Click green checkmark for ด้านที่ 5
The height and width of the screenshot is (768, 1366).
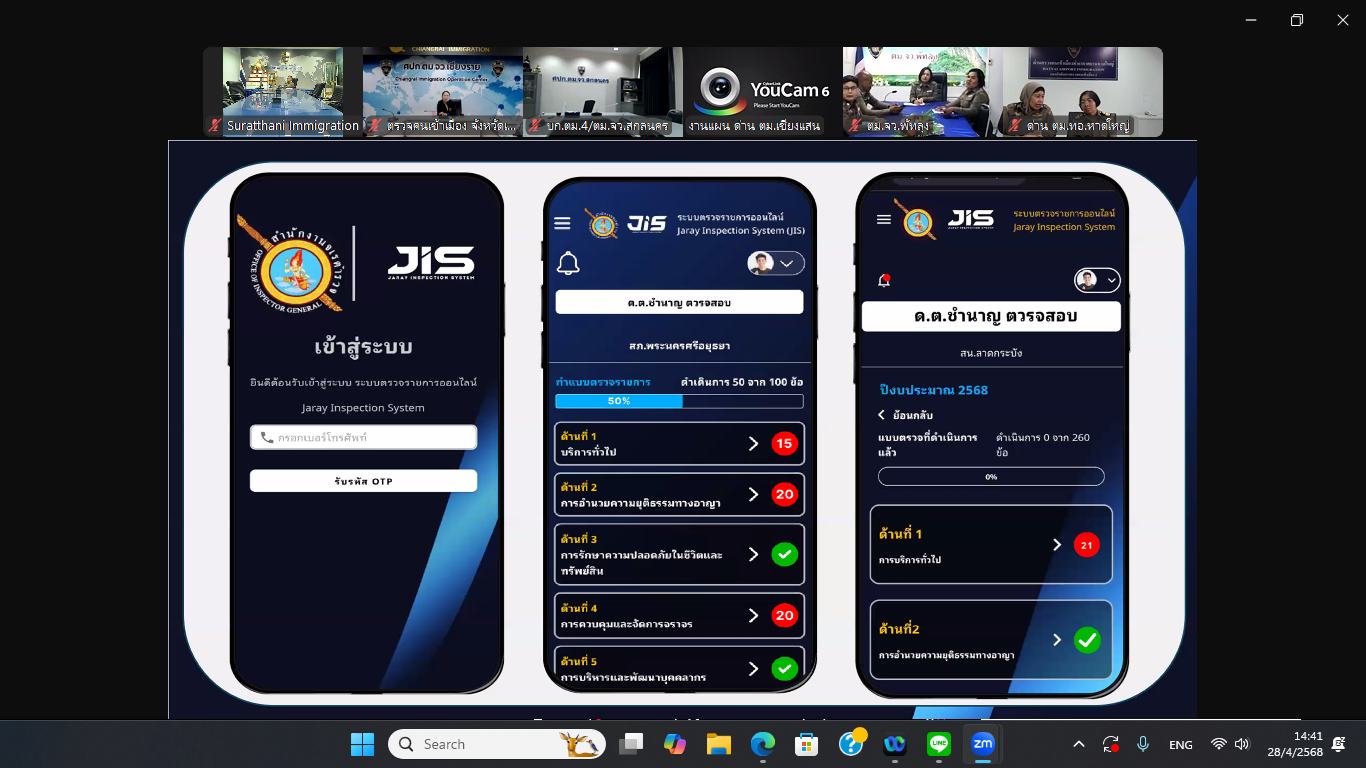tap(784, 668)
